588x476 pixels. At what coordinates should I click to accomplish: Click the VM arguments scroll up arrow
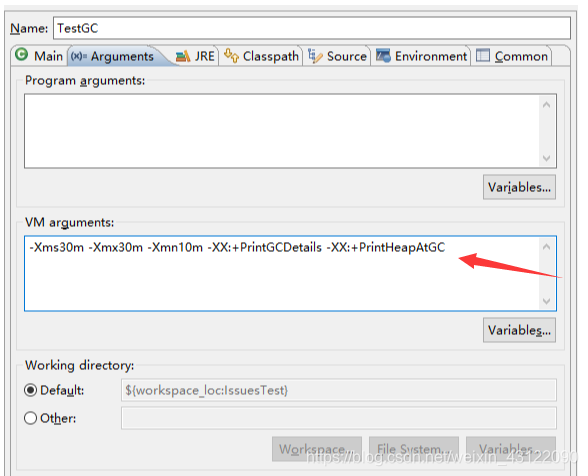pyautogui.click(x=546, y=247)
